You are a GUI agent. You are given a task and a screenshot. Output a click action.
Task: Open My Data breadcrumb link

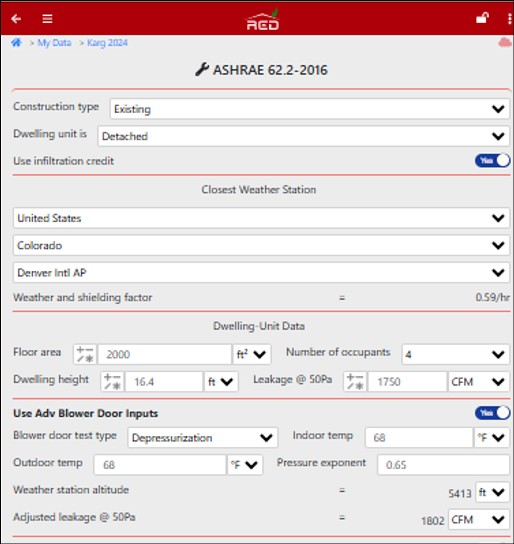[54, 43]
